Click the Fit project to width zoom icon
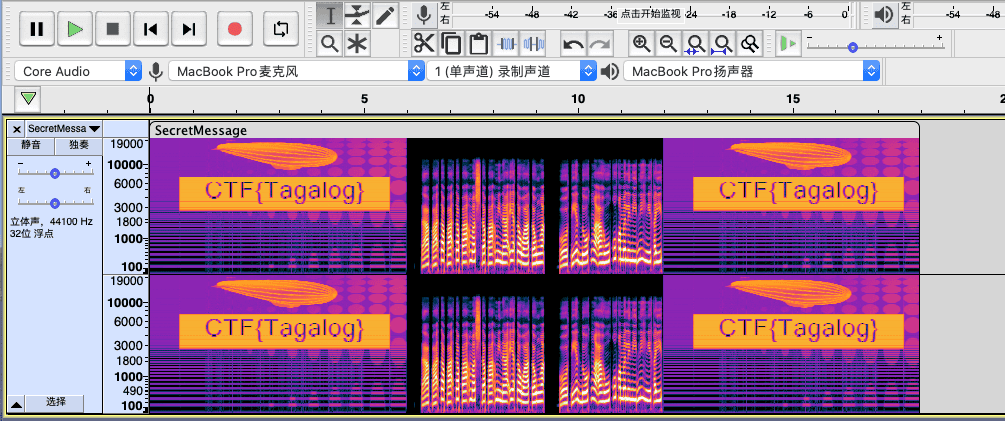 coord(721,44)
